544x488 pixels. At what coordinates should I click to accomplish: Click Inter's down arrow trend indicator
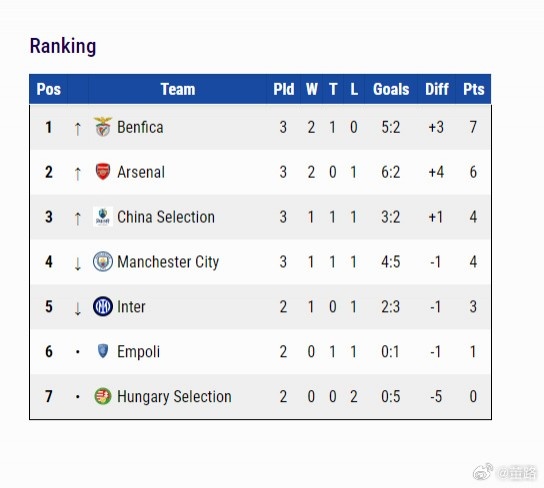click(78, 308)
